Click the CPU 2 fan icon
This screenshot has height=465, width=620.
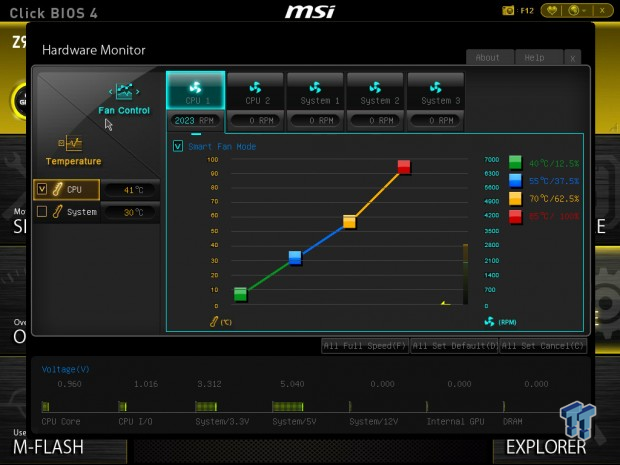[255, 87]
